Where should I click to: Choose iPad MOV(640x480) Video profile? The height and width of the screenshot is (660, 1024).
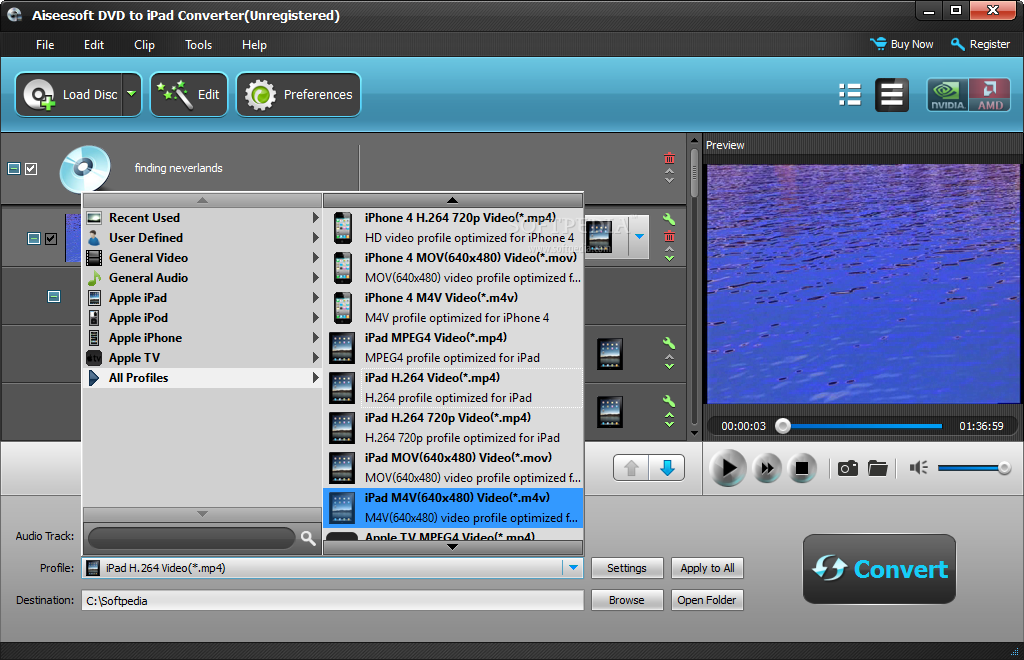pyautogui.click(x=453, y=467)
